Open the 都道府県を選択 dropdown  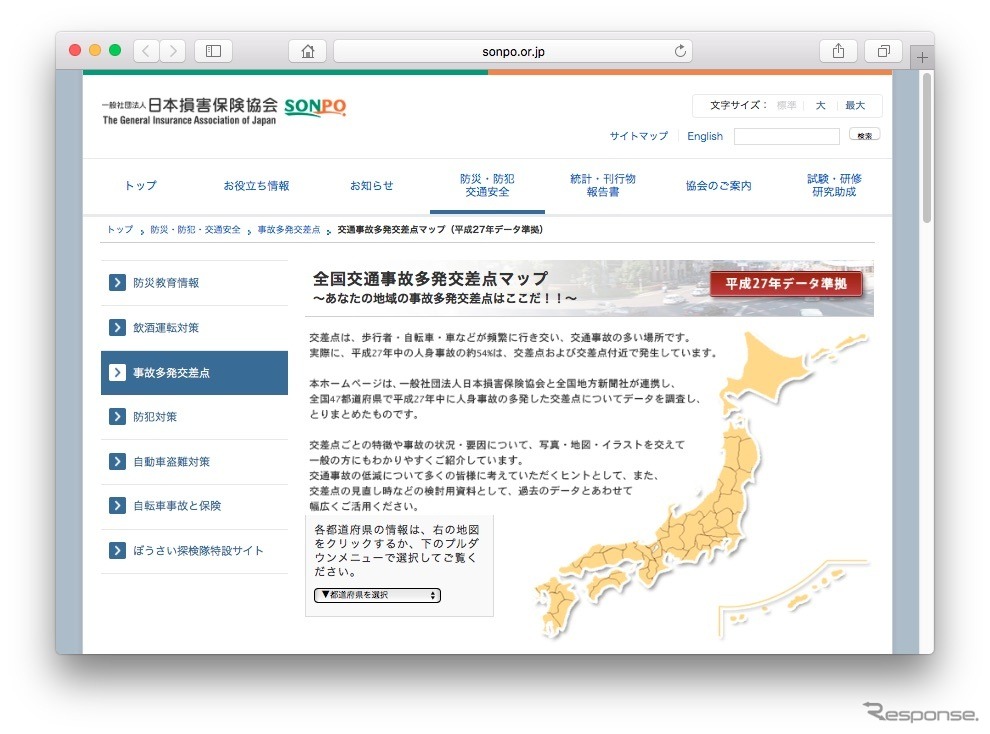click(x=377, y=595)
